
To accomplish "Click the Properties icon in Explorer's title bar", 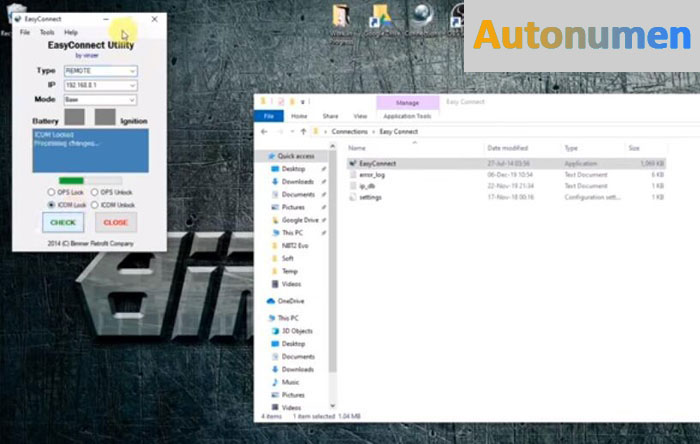I will (281, 102).
